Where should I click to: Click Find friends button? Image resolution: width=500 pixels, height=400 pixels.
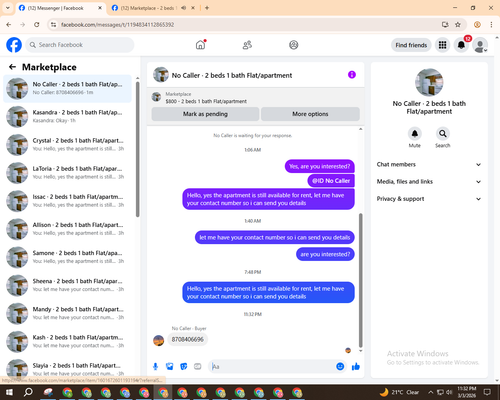point(411,45)
